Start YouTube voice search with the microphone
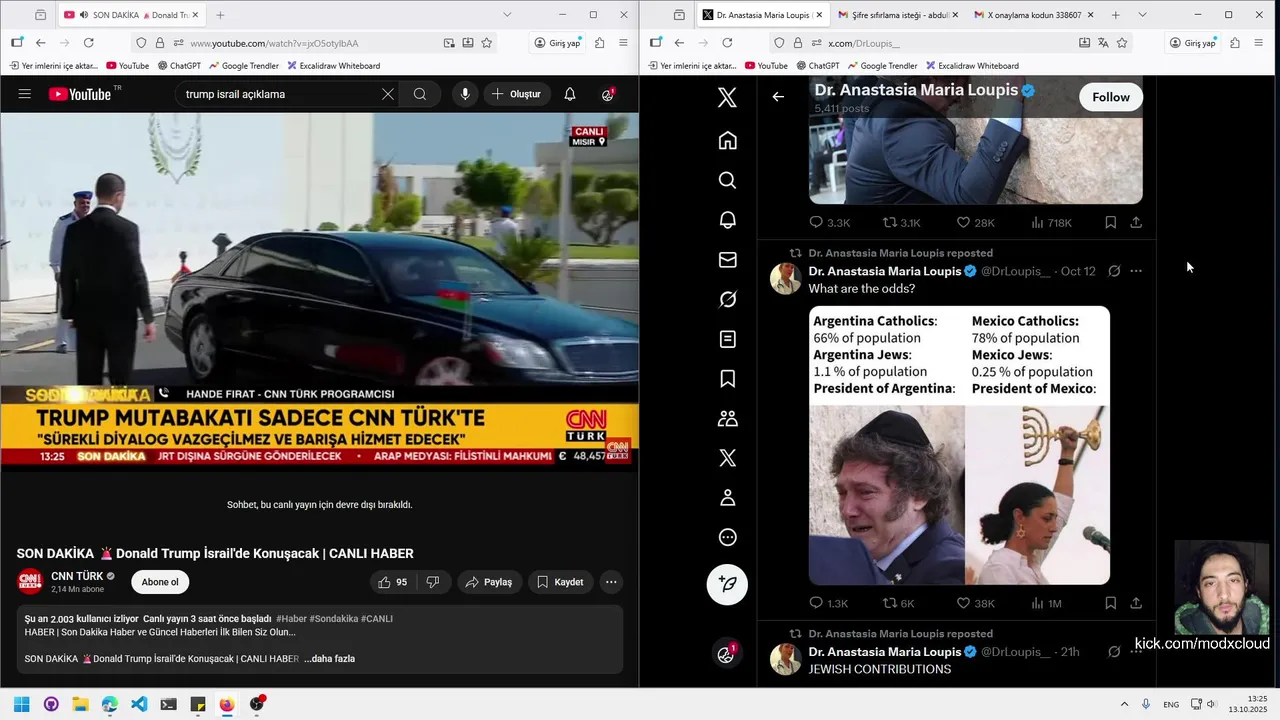Viewport: 1280px width, 720px height. 465,94
